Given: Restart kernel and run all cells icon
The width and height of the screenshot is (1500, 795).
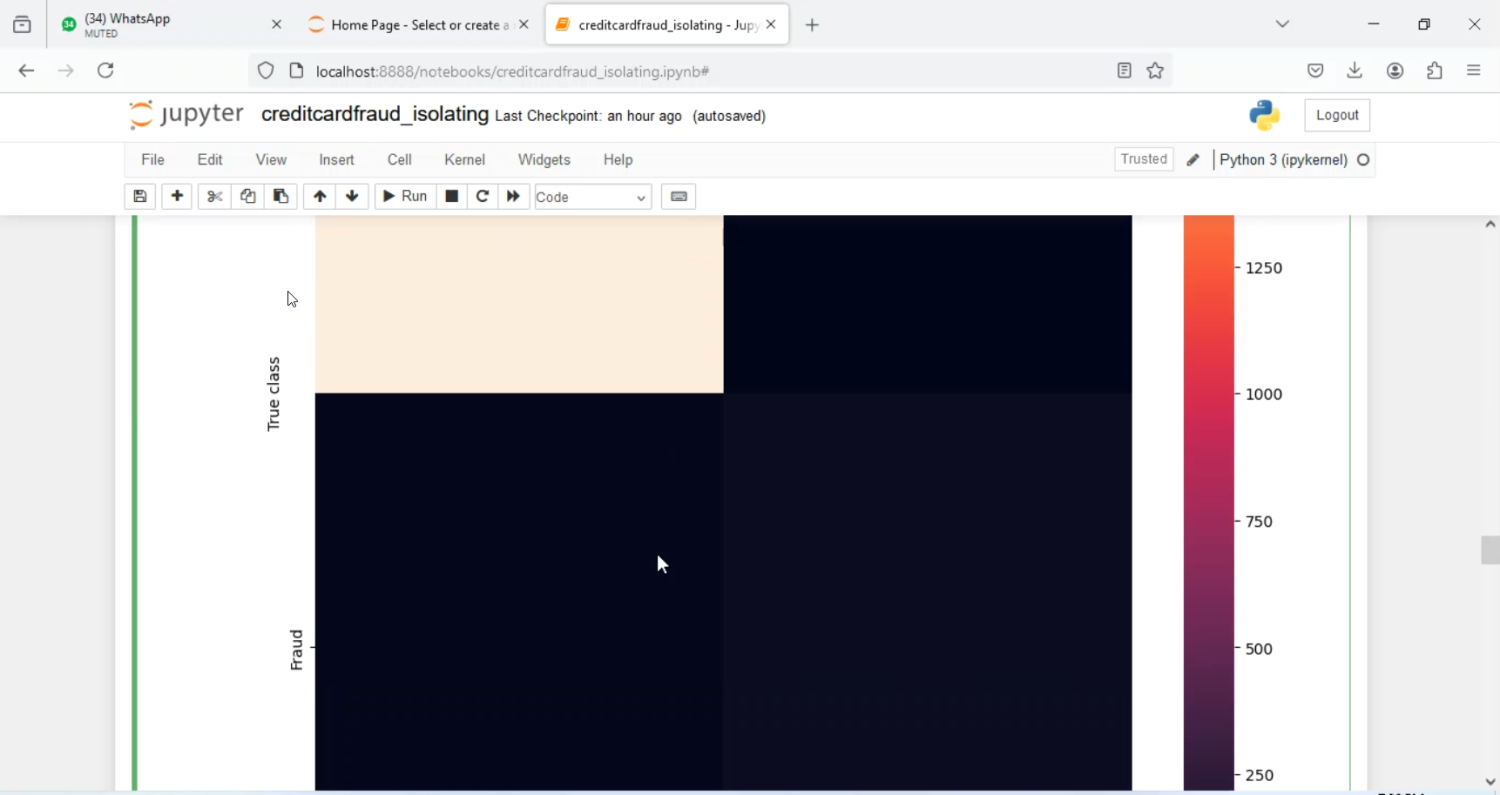Looking at the screenshot, I should click(x=513, y=197).
